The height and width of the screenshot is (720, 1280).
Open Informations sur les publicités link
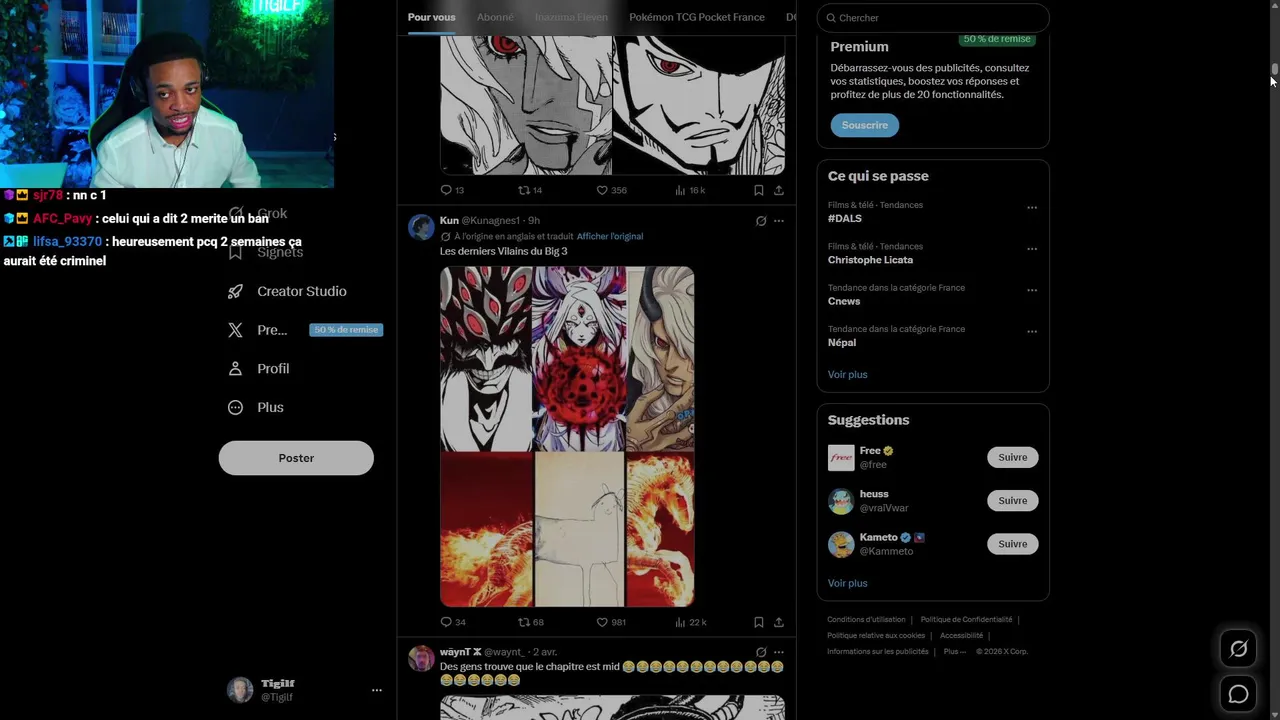point(878,651)
